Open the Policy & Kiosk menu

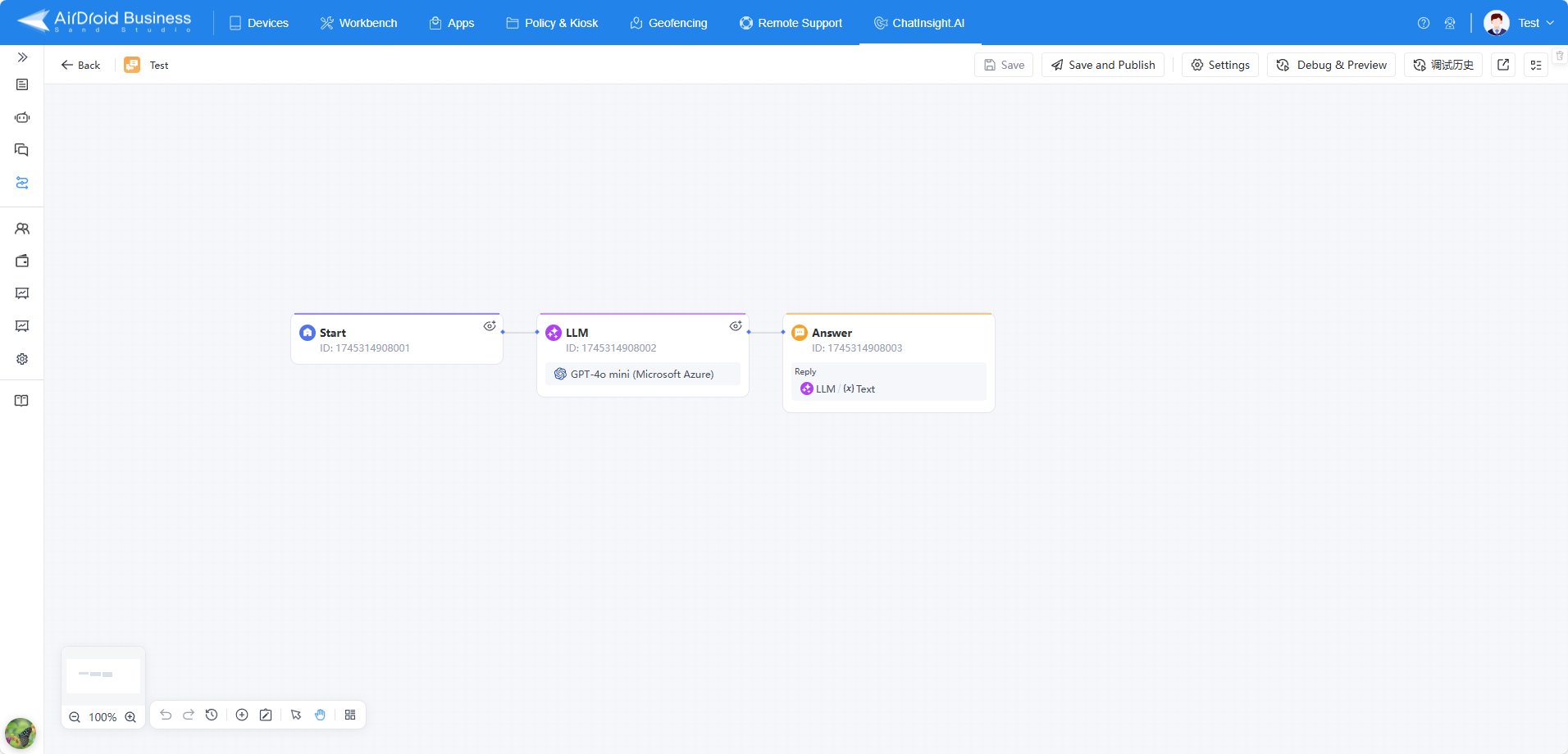point(552,23)
